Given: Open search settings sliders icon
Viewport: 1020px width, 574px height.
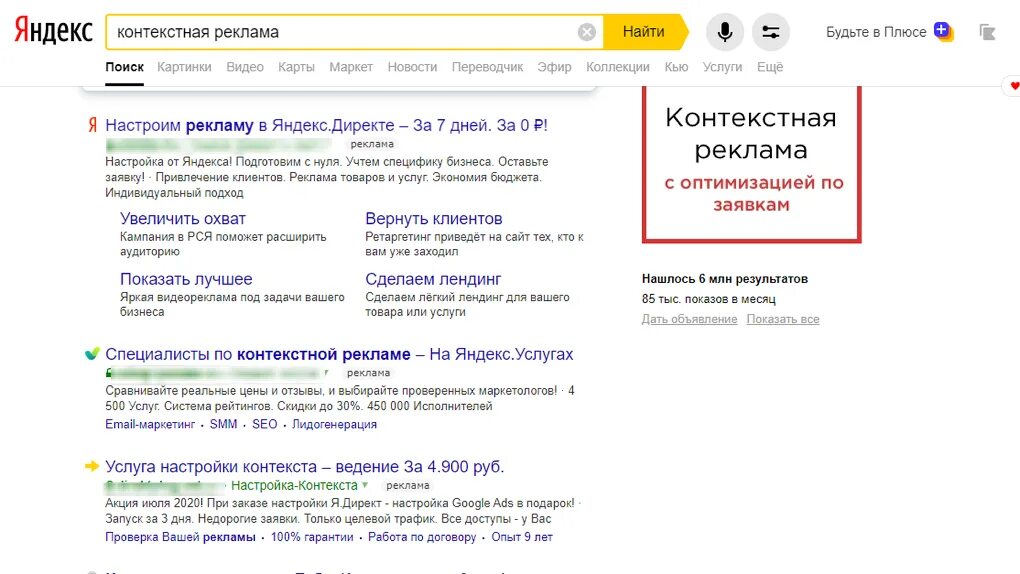Looking at the screenshot, I should (x=771, y=32).
